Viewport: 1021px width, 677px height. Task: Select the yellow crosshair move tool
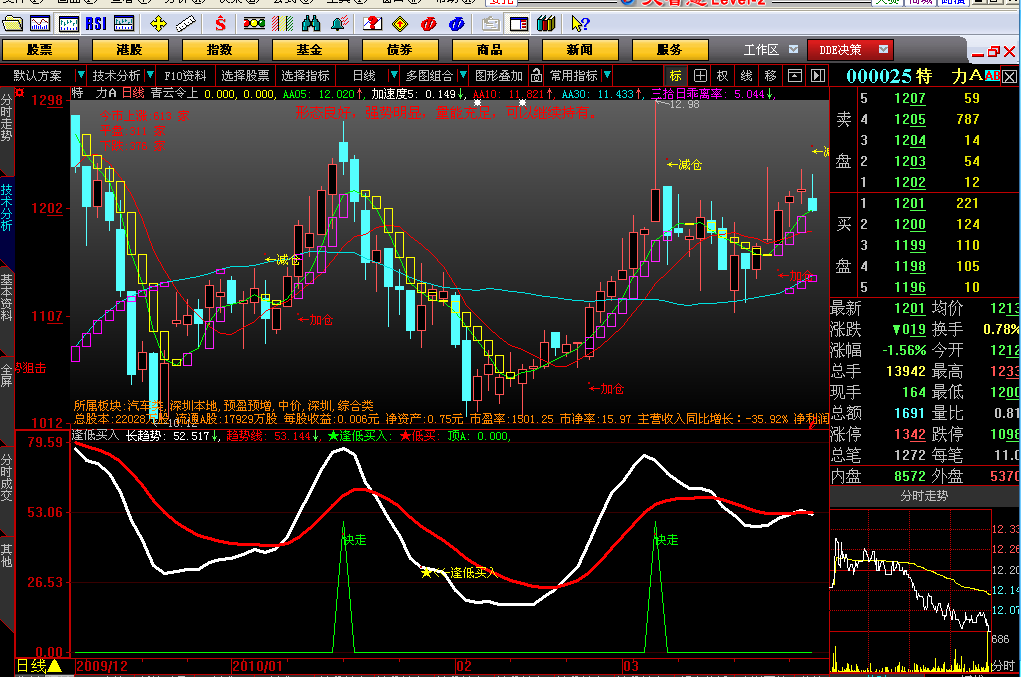(x=158, y=23)
